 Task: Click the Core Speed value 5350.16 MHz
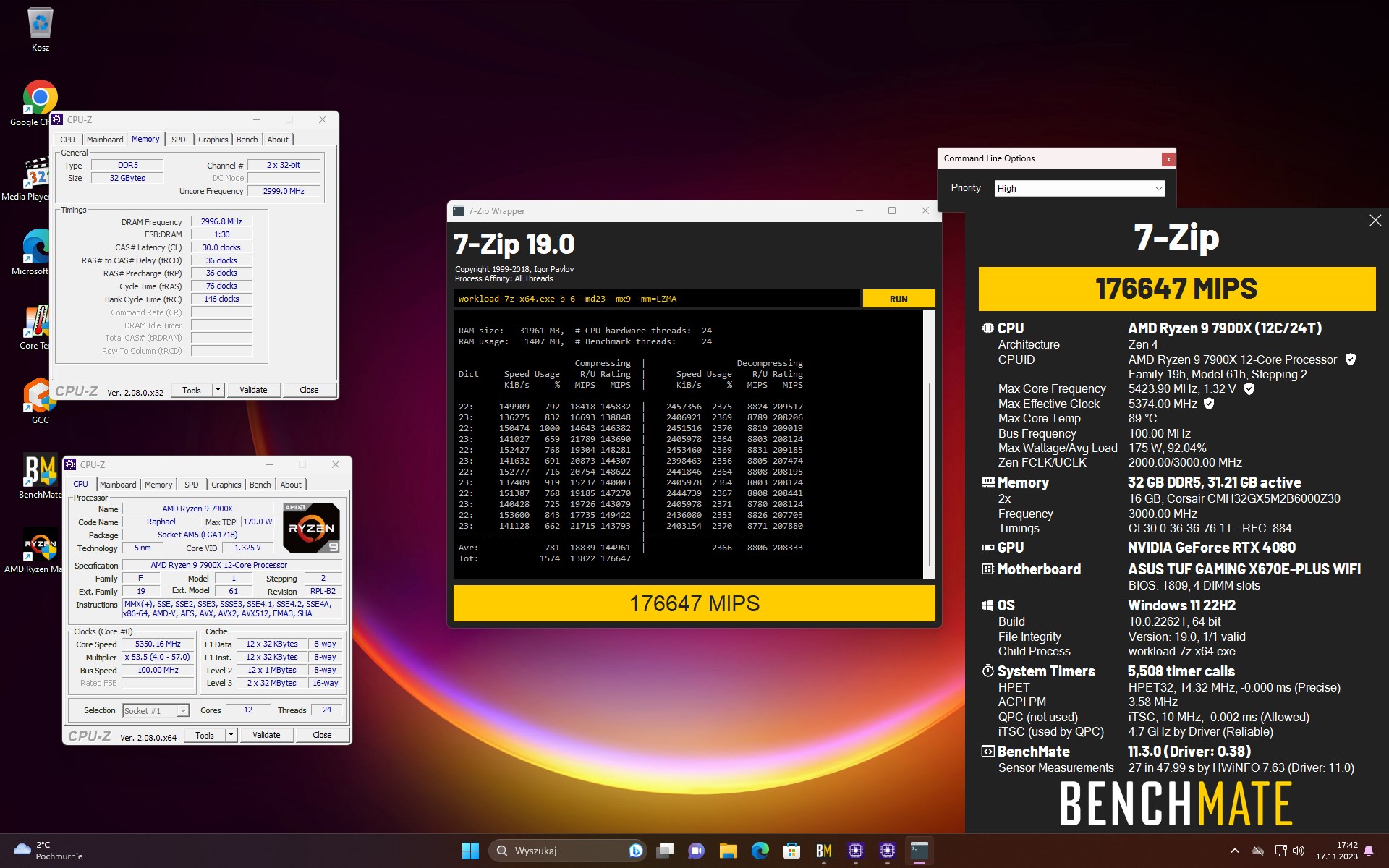[158, 644]
